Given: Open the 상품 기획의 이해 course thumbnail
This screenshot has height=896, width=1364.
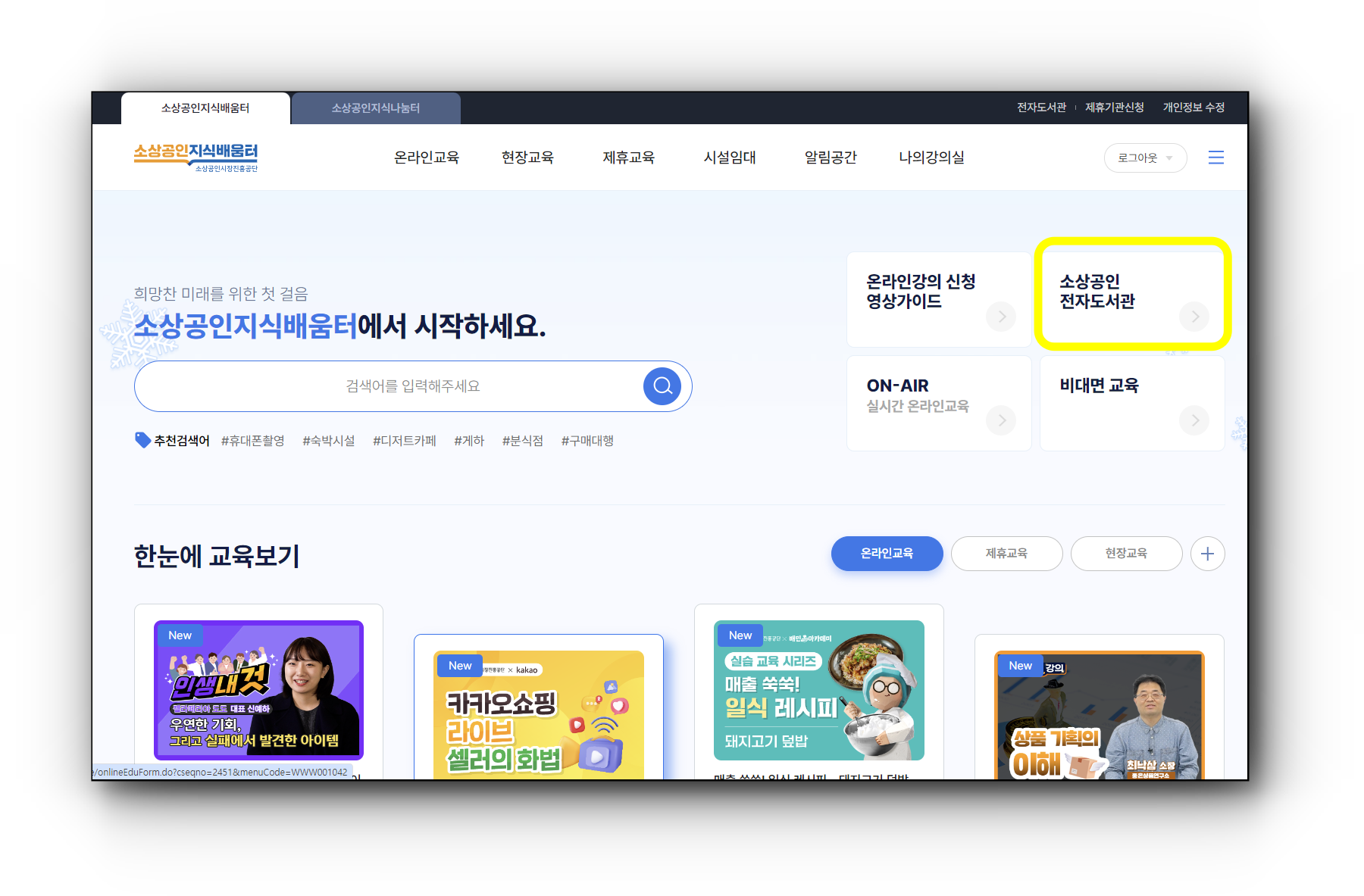Looking at the screenshot, I should (1100, 715).
